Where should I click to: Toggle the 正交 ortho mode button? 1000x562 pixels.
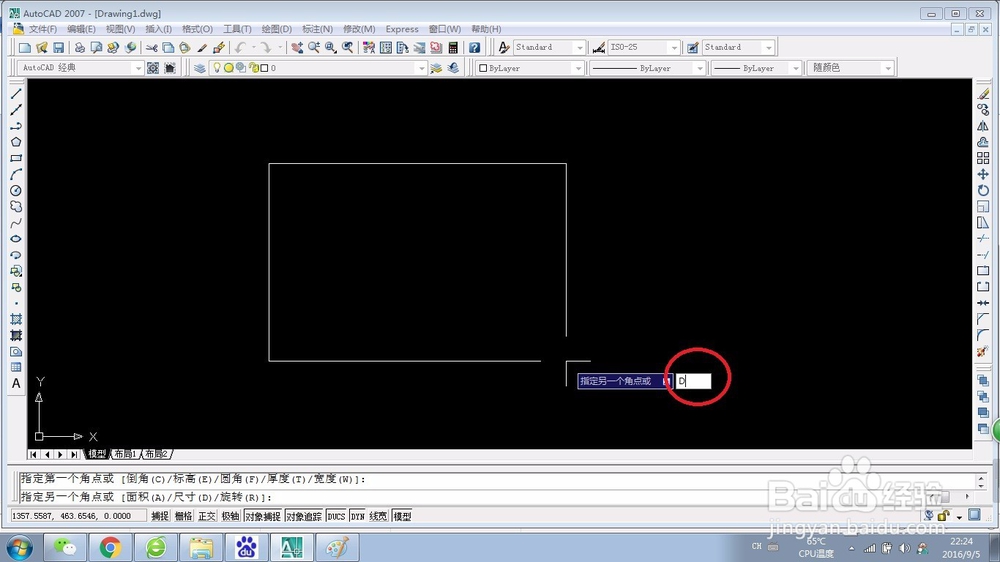tap(207, 516)
